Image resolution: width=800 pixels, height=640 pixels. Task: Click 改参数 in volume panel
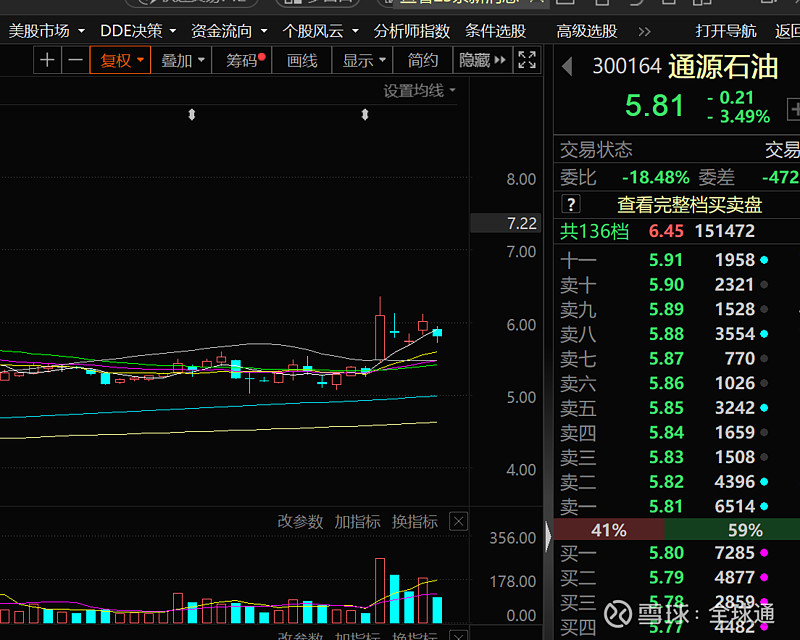[300, 522]
